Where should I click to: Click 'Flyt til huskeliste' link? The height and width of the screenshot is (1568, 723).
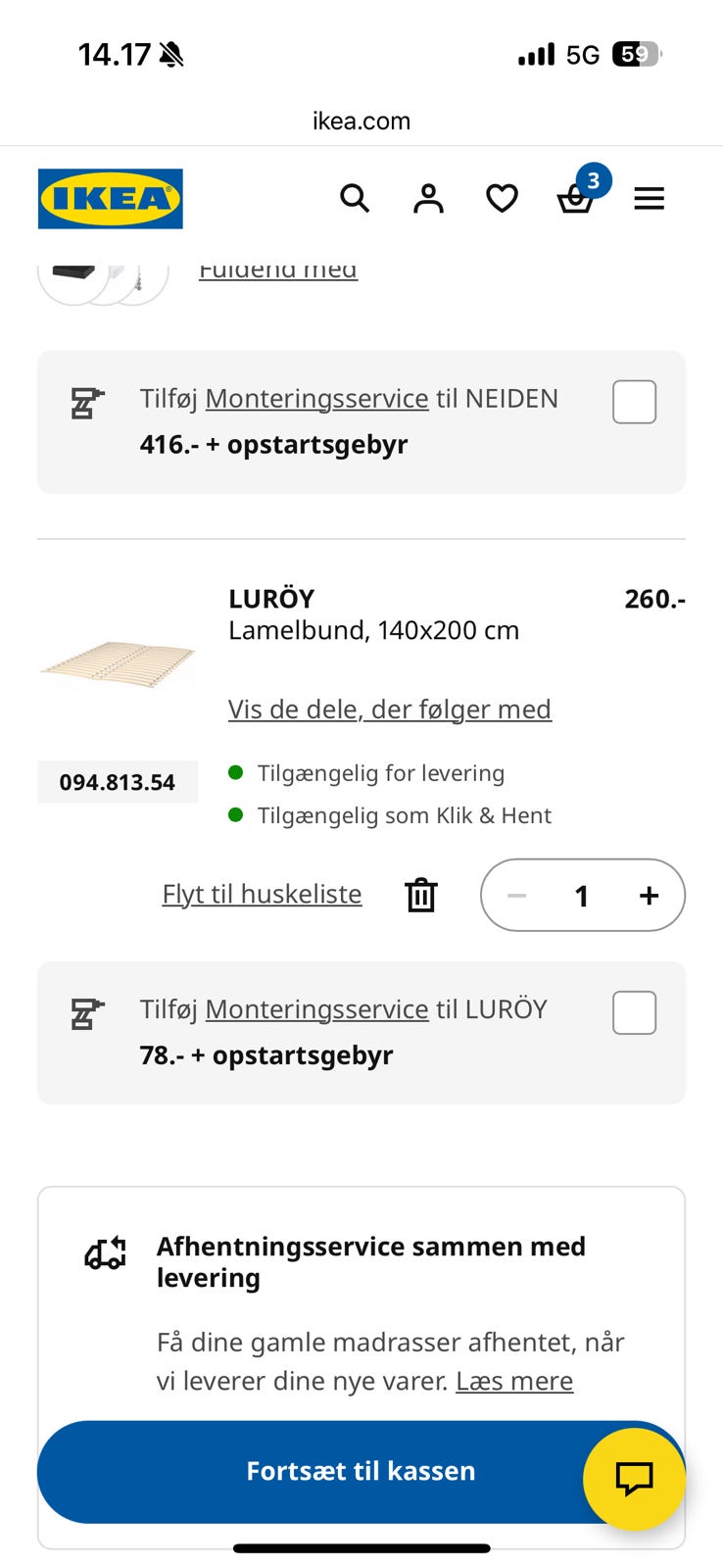coord(262,894)
